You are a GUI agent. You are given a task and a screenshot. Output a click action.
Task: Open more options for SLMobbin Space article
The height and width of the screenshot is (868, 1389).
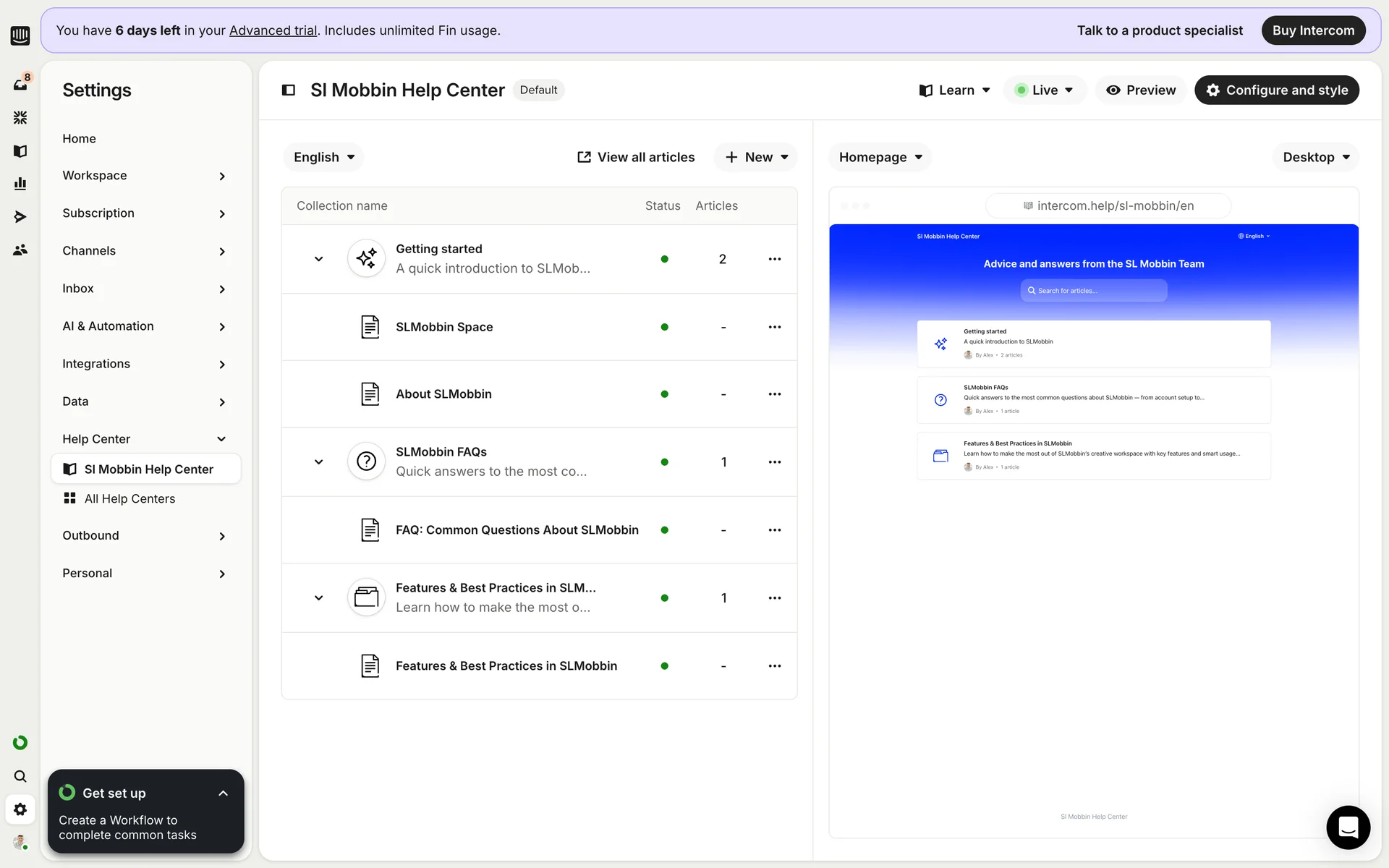tap(774, 327)
